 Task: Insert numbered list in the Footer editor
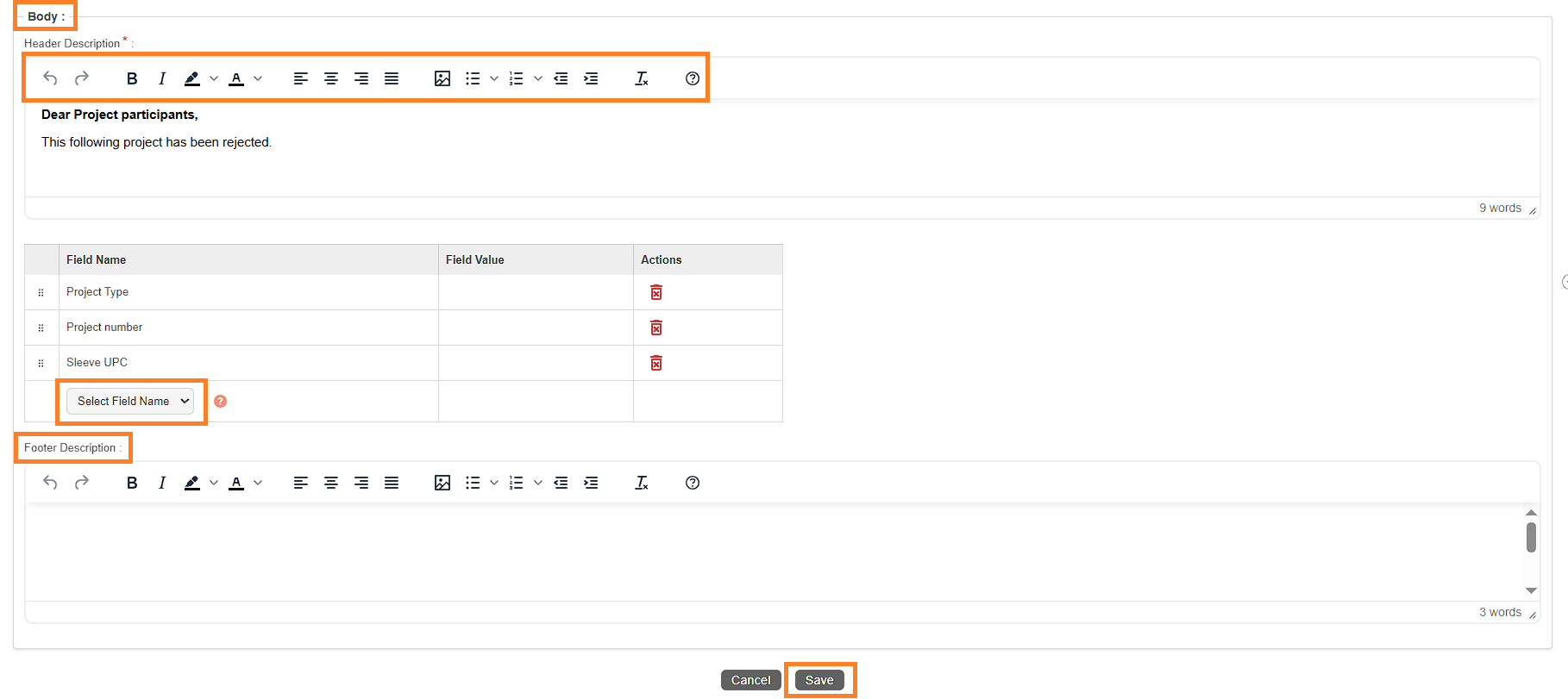517,483
